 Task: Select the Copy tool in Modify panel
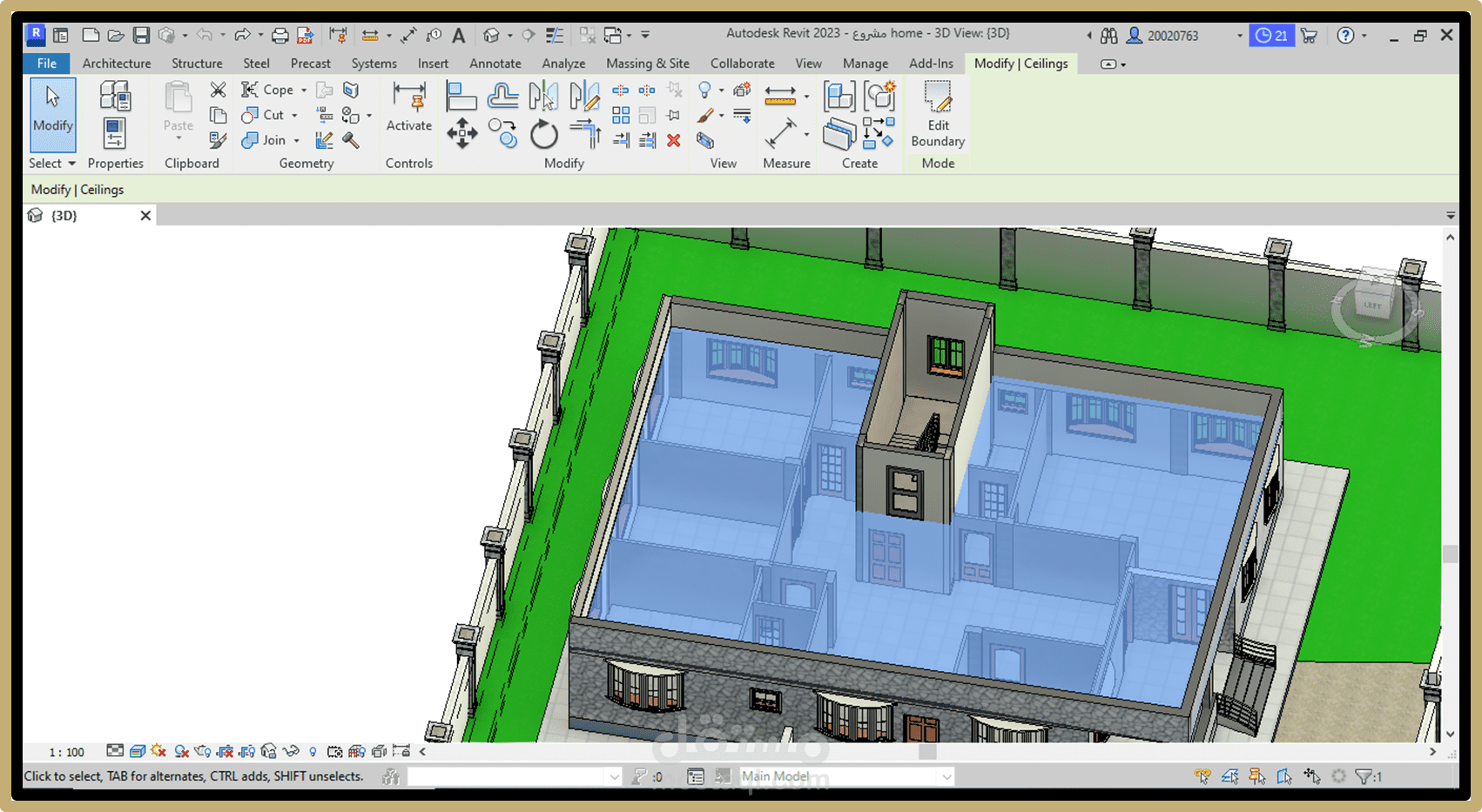point(503,134)
